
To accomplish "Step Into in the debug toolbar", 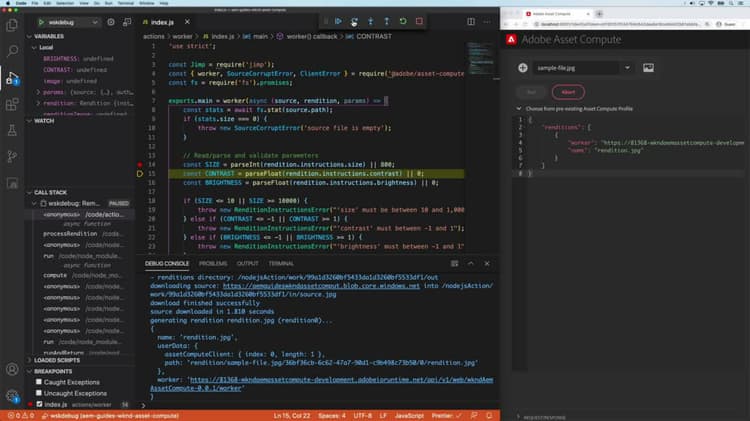I will click(370, 21).
